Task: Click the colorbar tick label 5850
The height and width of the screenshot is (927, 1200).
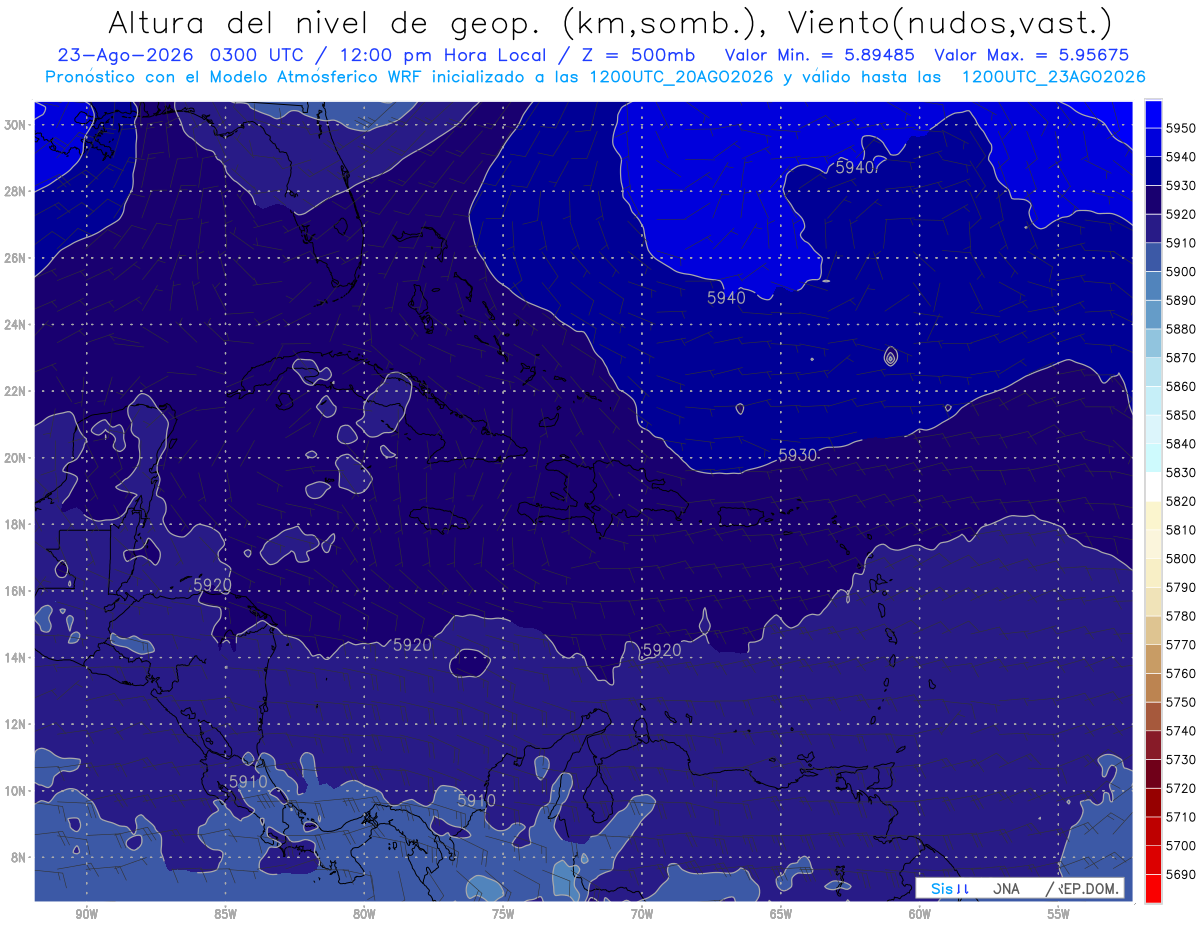Action: [x=1181, y=415]
